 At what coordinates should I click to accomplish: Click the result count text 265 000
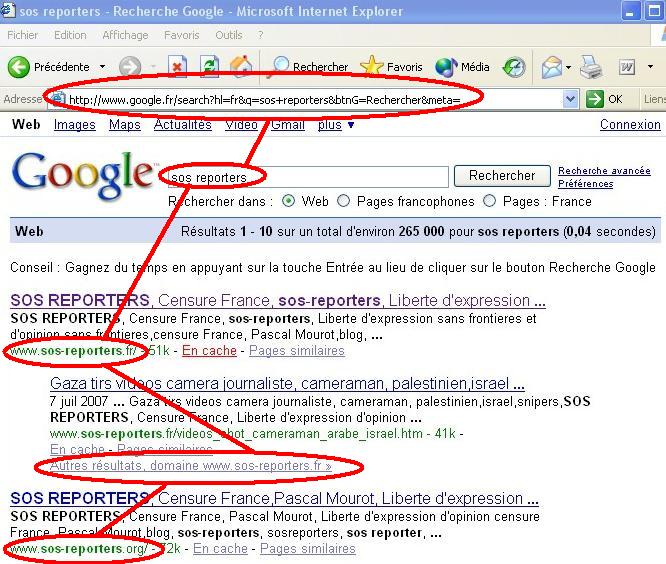pos(421,231)
